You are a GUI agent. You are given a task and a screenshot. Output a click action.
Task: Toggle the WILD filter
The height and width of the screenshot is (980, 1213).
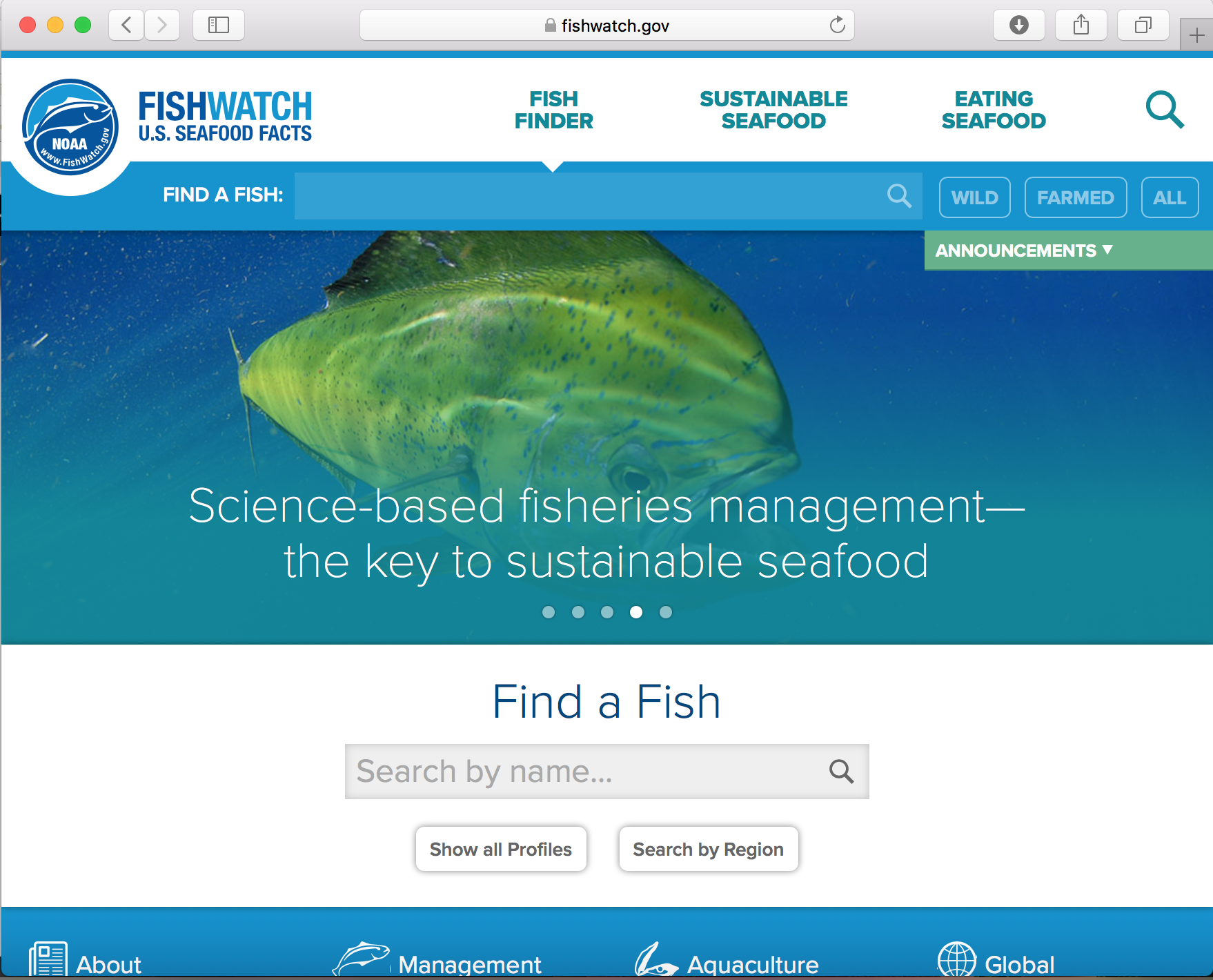pyautogui.click(x=975, y=197)
